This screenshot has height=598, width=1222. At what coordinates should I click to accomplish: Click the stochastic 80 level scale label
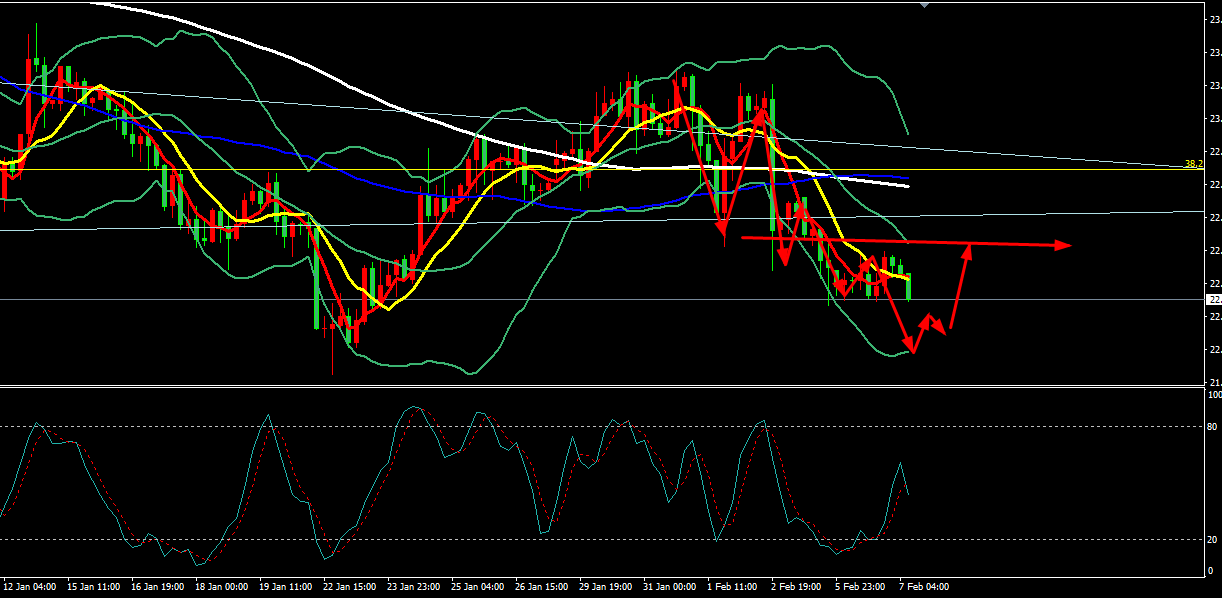pyautogui.click(x=1212, y=427)
